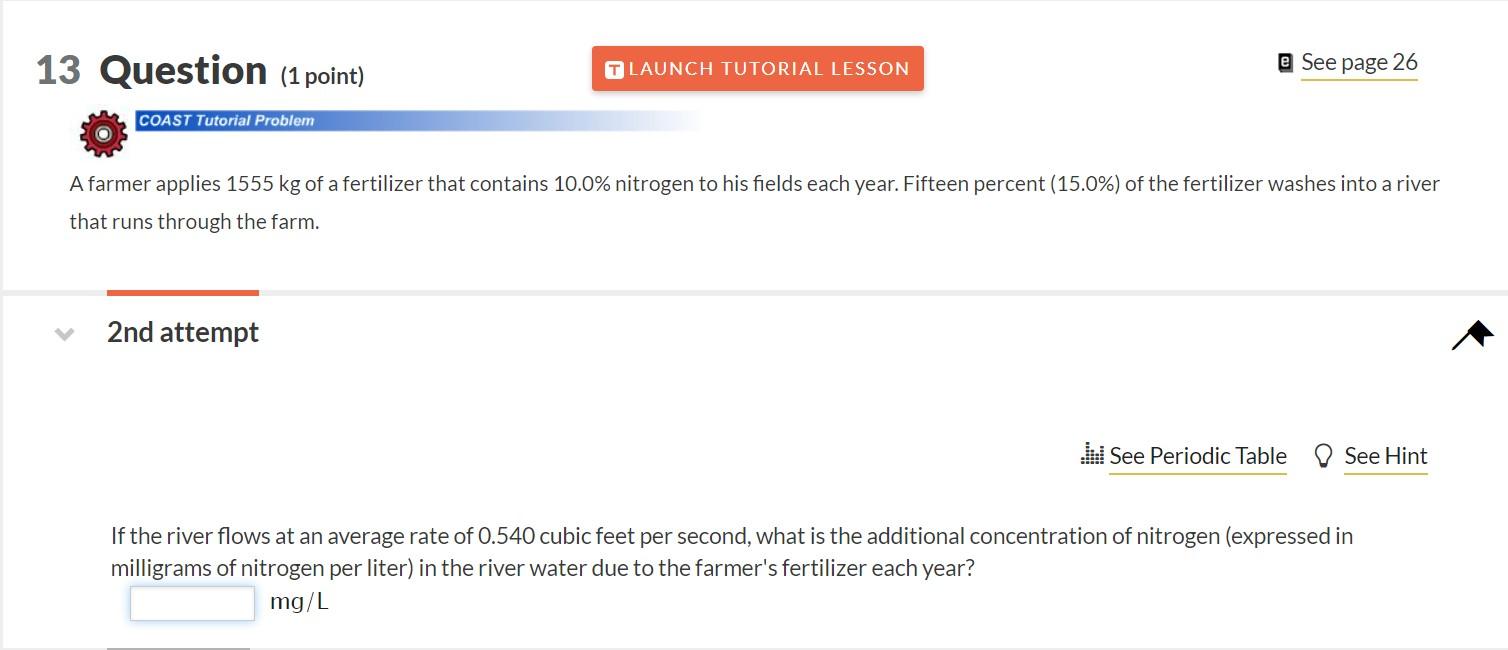Click inside the answer input box
1508x650 pixels.
point(191,601)
